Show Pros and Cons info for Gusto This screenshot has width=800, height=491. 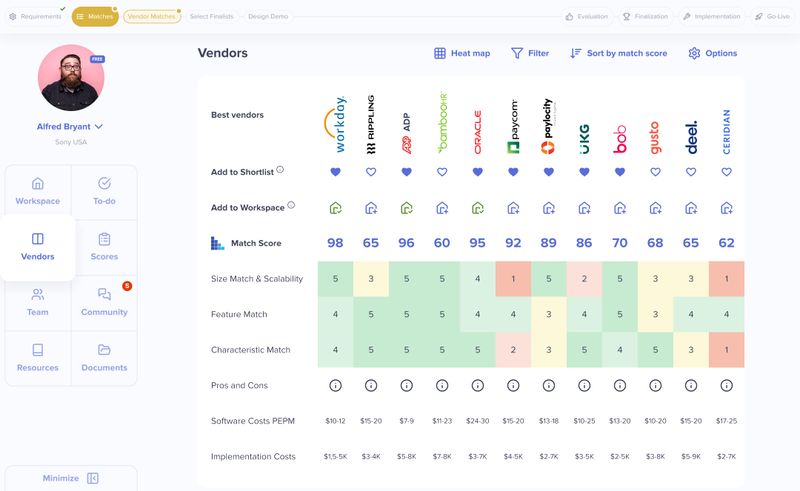coord(655,385)
